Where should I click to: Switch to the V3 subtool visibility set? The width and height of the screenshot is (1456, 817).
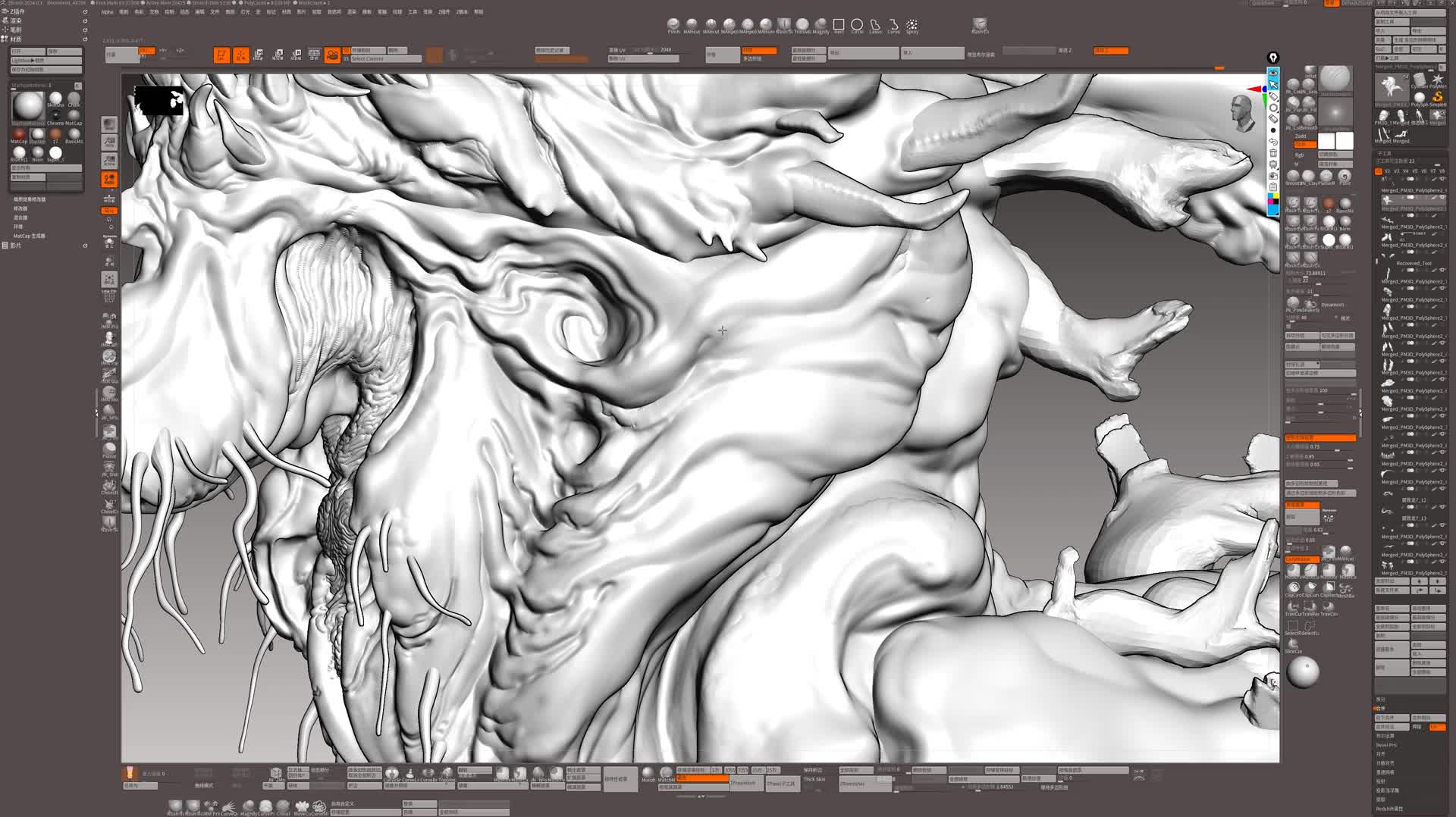(1396, 171)
